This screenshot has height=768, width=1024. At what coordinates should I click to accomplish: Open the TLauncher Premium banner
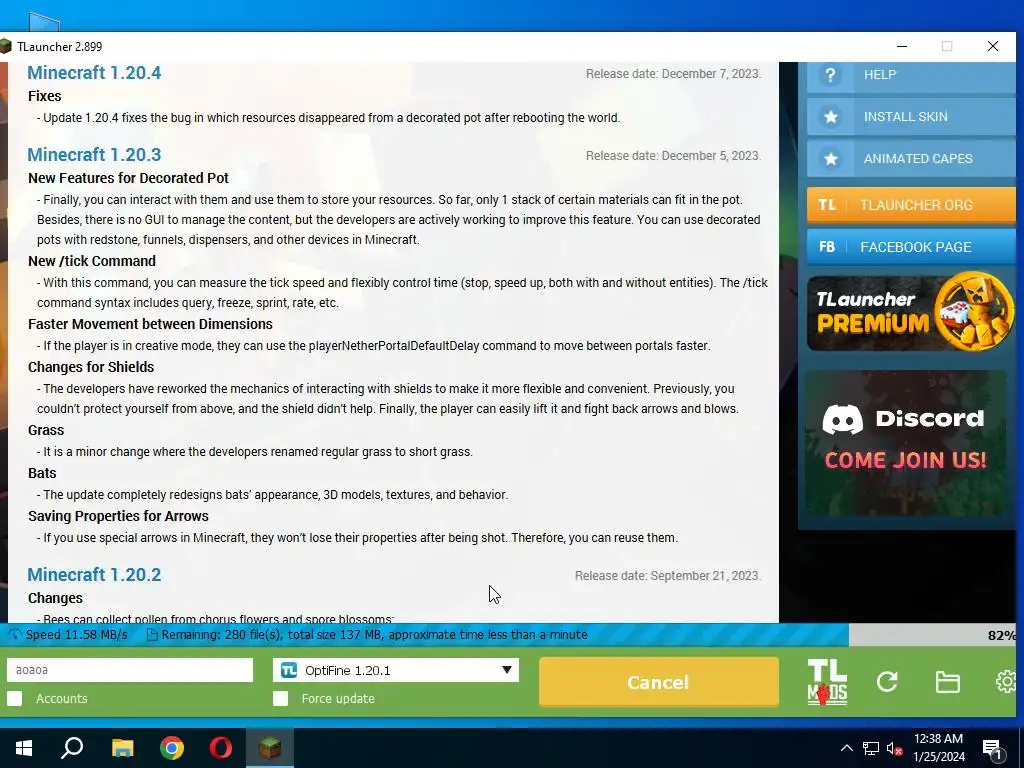click(x=911, y=312)
